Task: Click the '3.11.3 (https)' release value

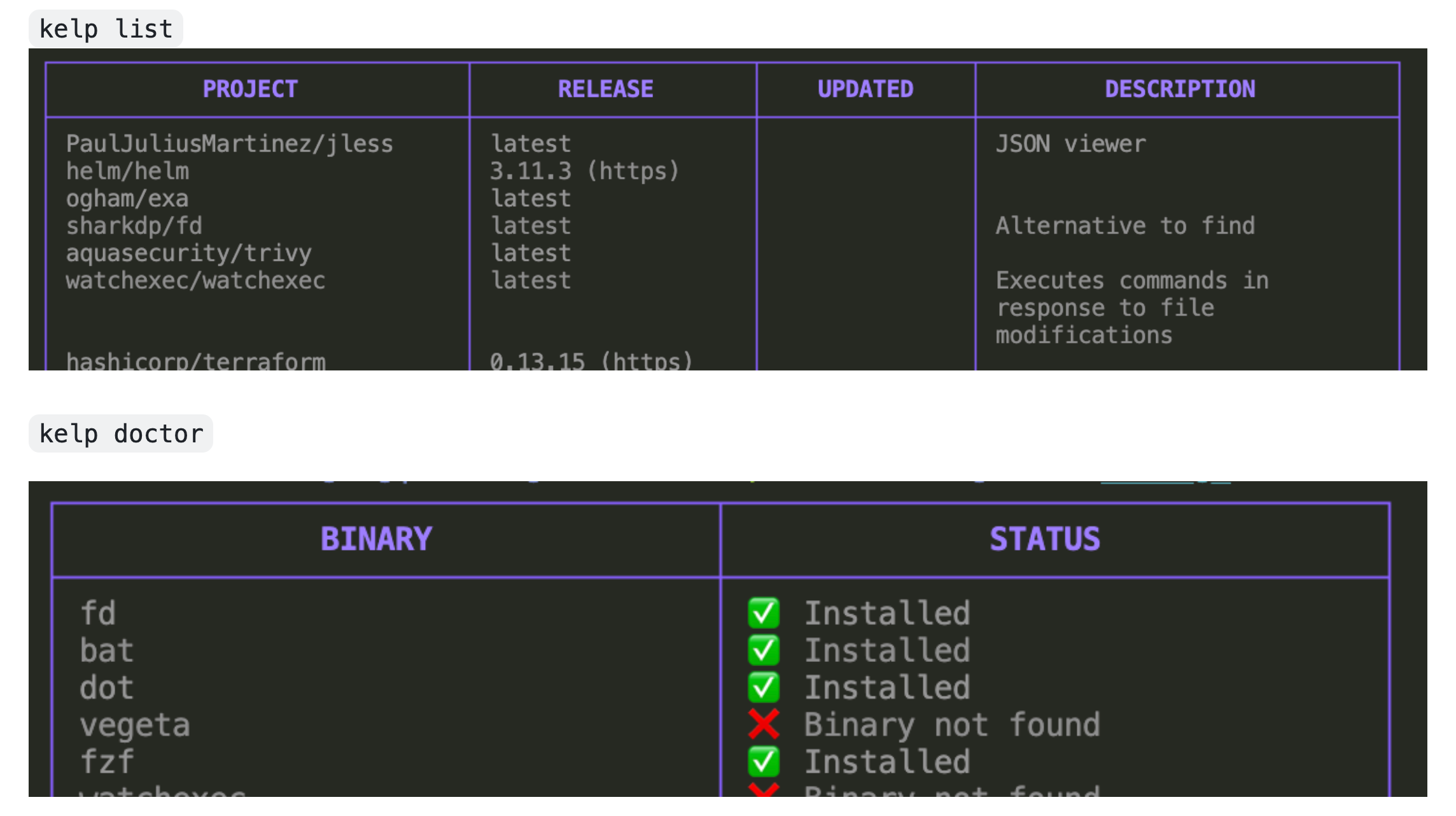Action: pyautogui.click(x=585, y=171)
